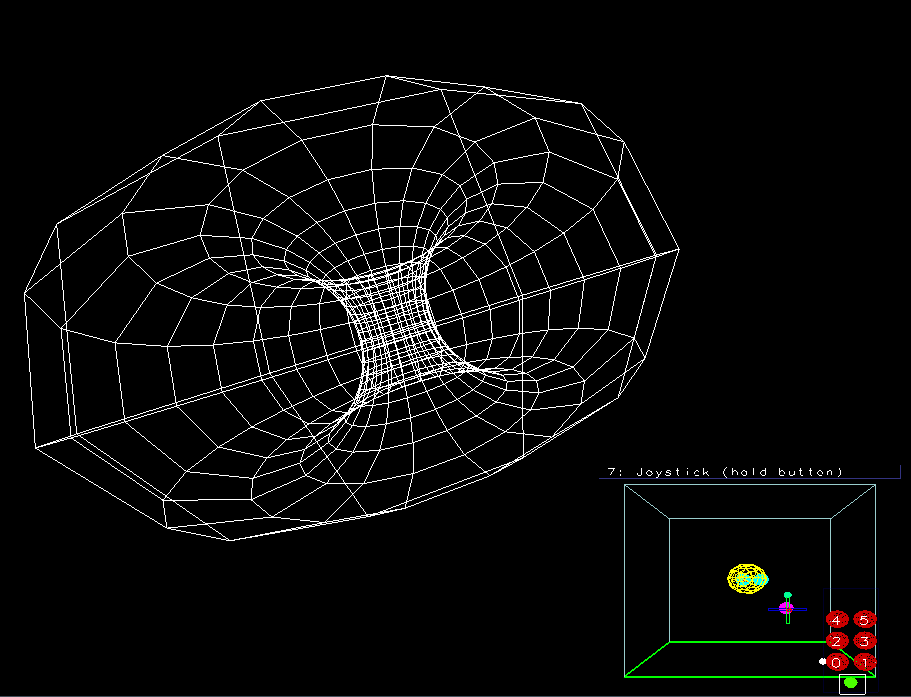911x697 pixels.
Task: Hit the red number 5 button
Action: pyautogui.click(x=864, y=620)
